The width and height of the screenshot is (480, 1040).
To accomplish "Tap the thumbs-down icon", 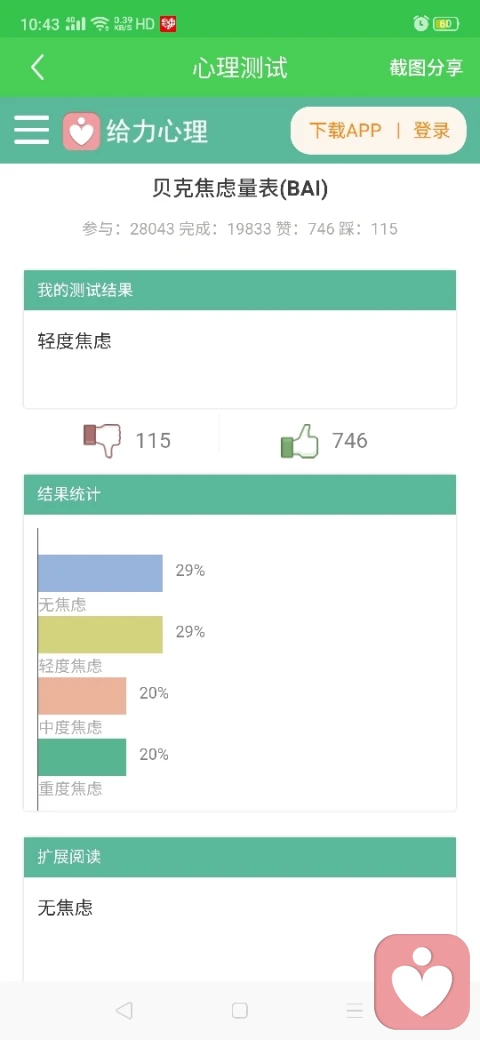I will tap(103, 440).
